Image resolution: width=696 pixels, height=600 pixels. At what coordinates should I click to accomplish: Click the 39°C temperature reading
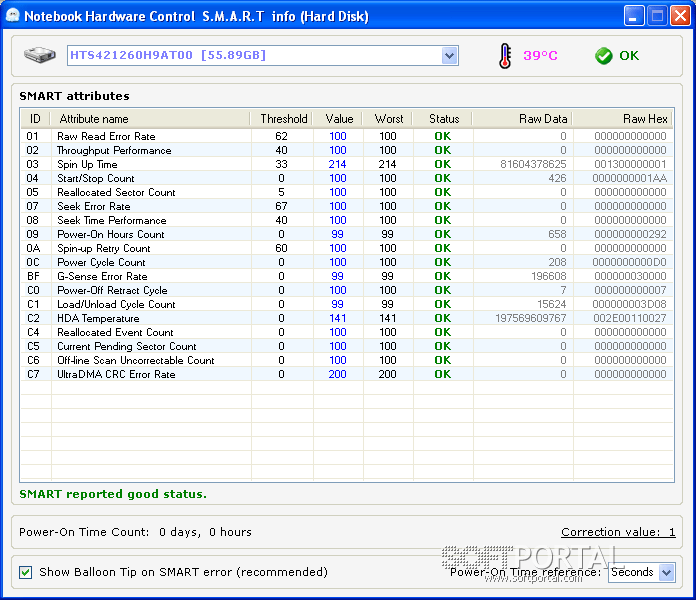pyautogui.click(x=540, y=55)
